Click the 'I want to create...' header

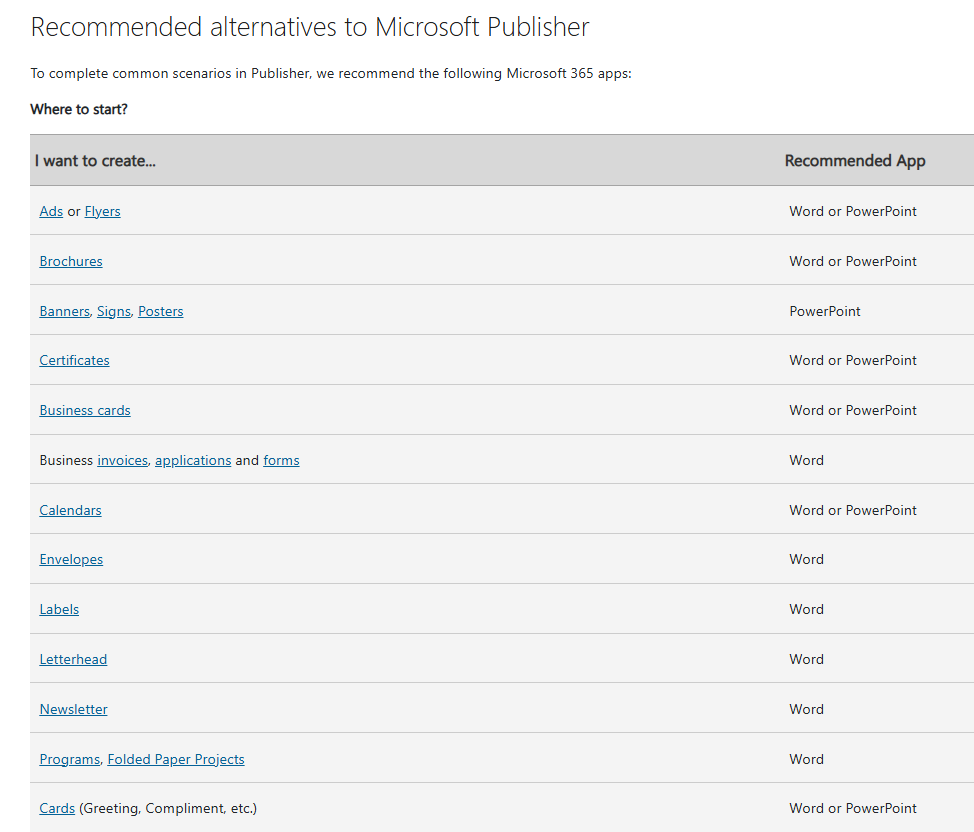pyautogui.click(x=95, y=161)
